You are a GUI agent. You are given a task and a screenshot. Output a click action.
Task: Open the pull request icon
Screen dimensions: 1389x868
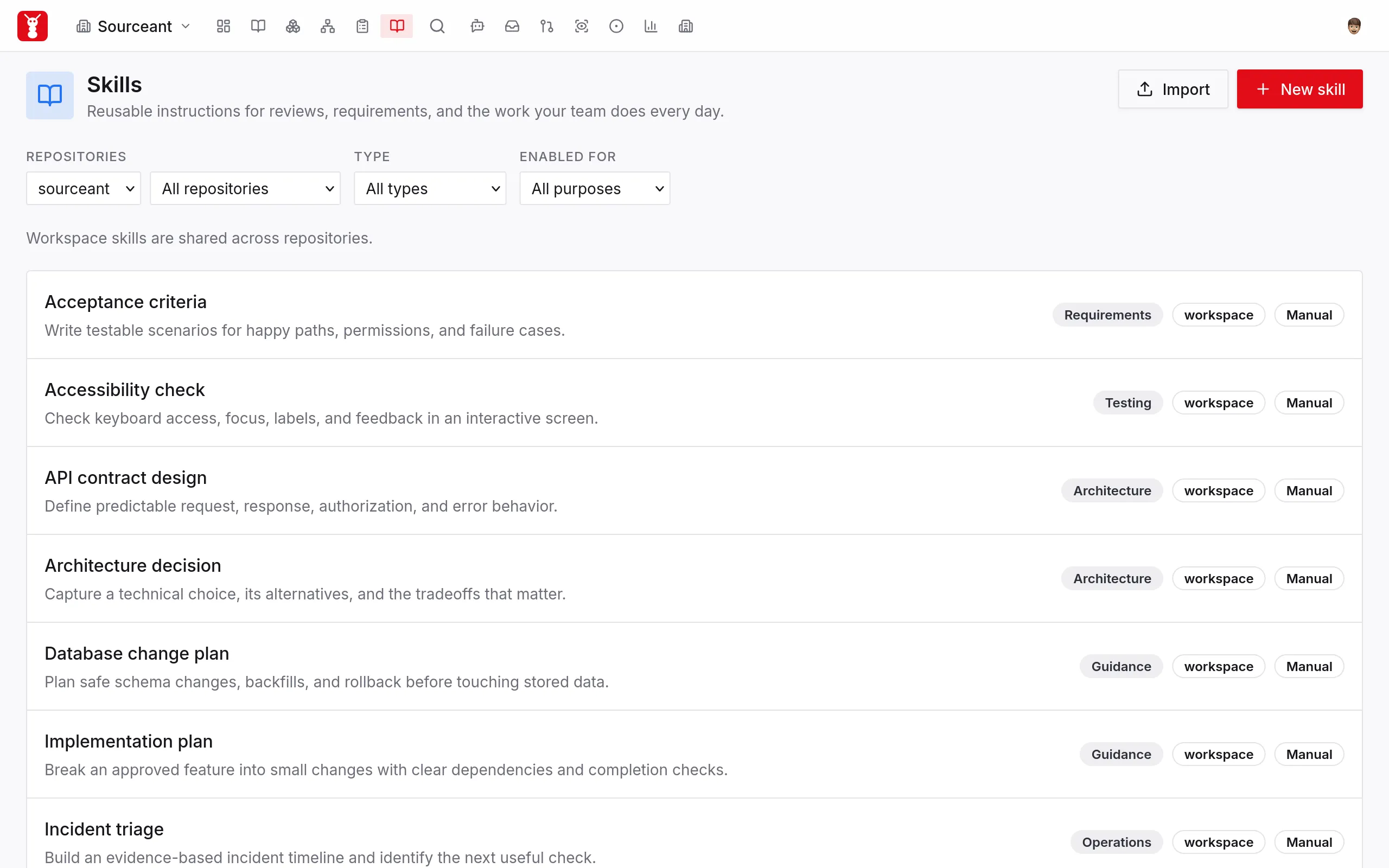tap(546, 26)
